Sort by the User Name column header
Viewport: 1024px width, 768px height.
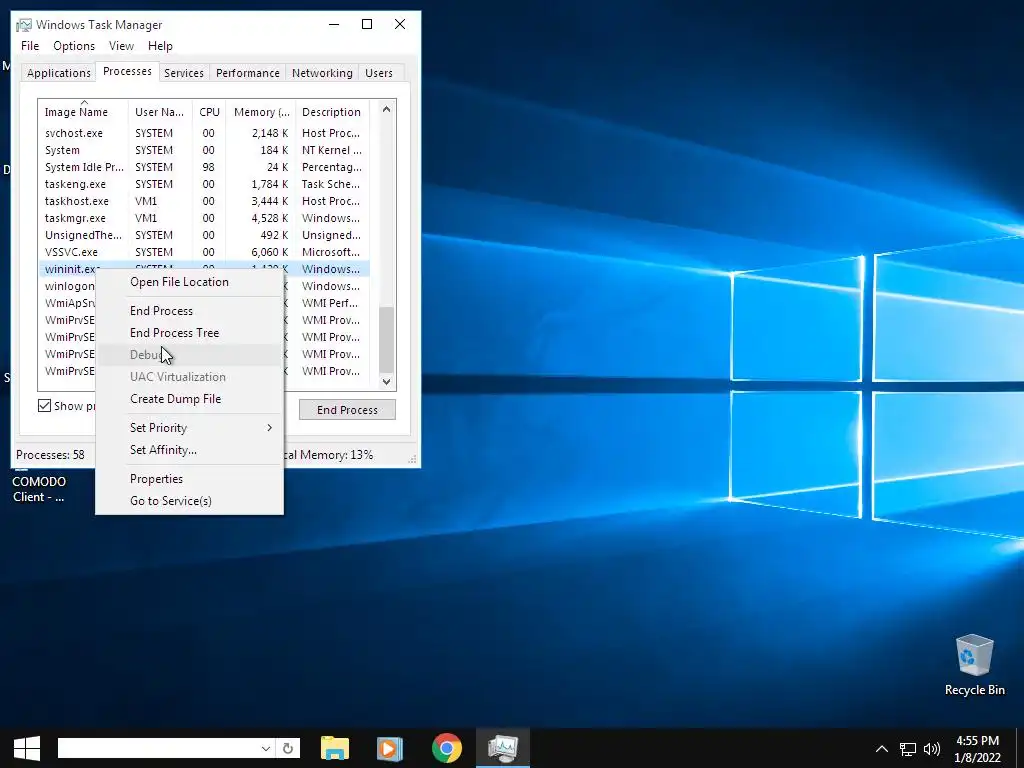click(x=160, y=112)
